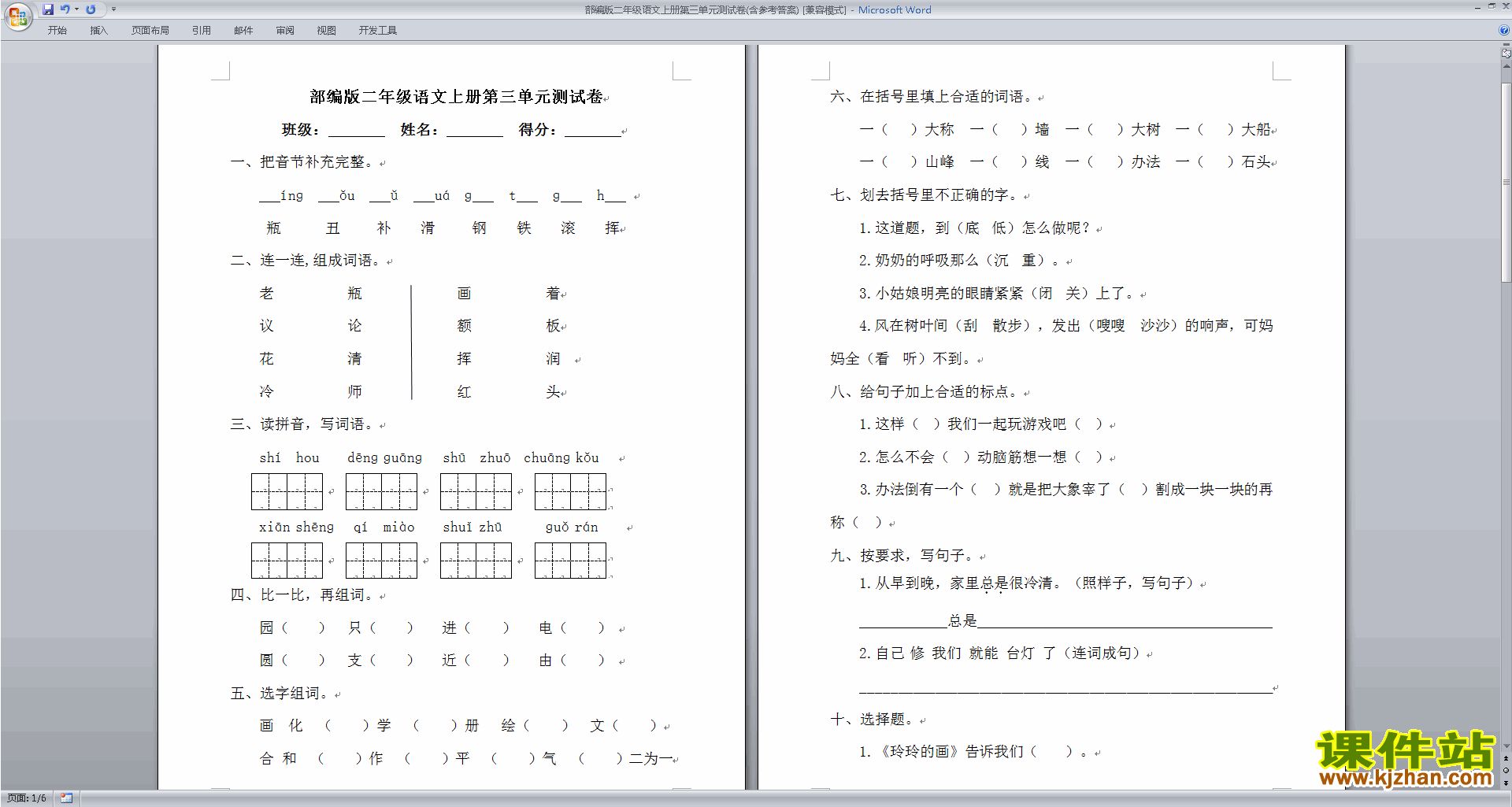Click heading 十、选择题。
This screenshot has height=807, width=1512.
point(874,720)
